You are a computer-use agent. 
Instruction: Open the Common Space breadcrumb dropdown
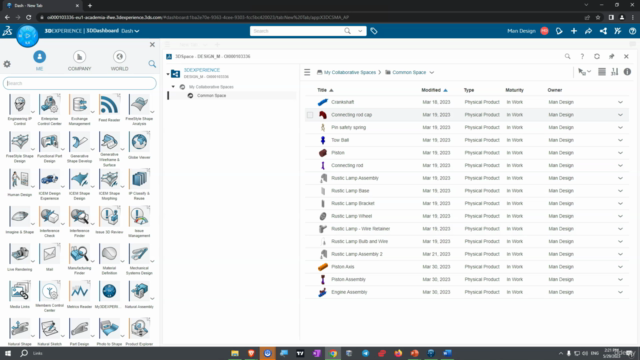pyautogui.click(x=432, y=72)
